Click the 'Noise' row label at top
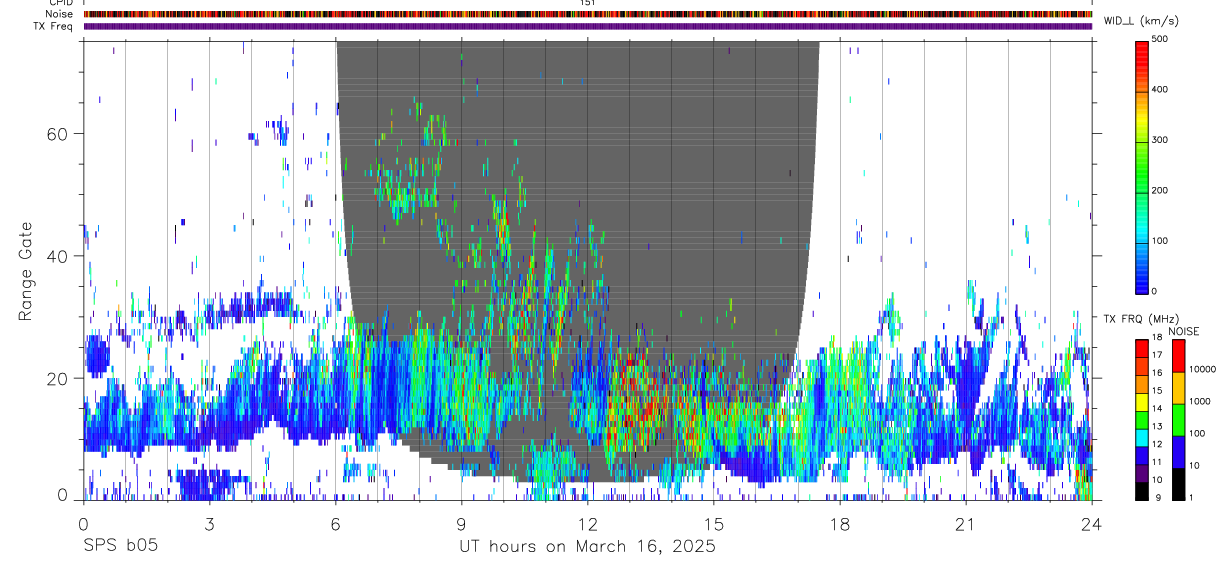 (x=60, y=14)
